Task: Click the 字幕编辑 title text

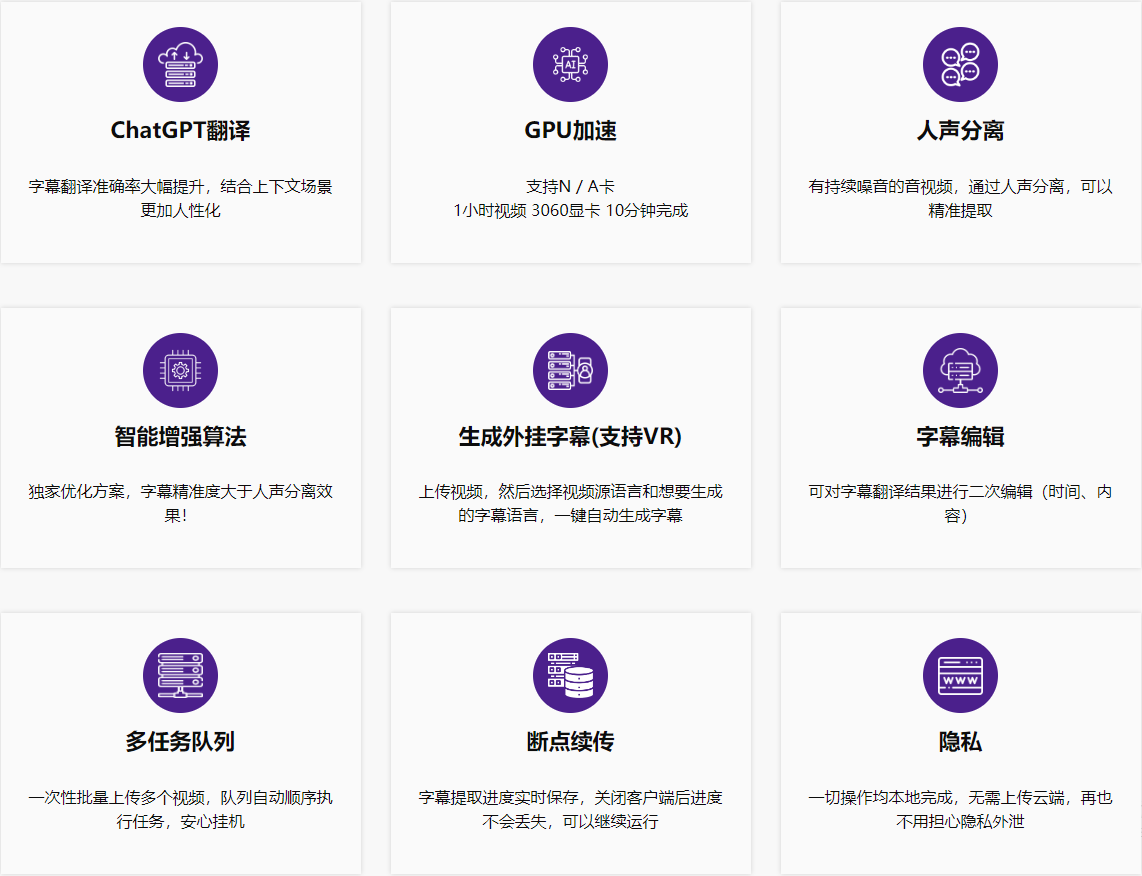Action: (960, 434)
